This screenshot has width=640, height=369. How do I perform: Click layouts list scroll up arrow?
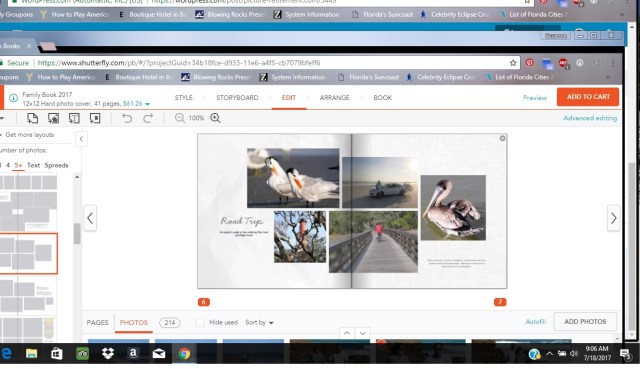[77, 177]
